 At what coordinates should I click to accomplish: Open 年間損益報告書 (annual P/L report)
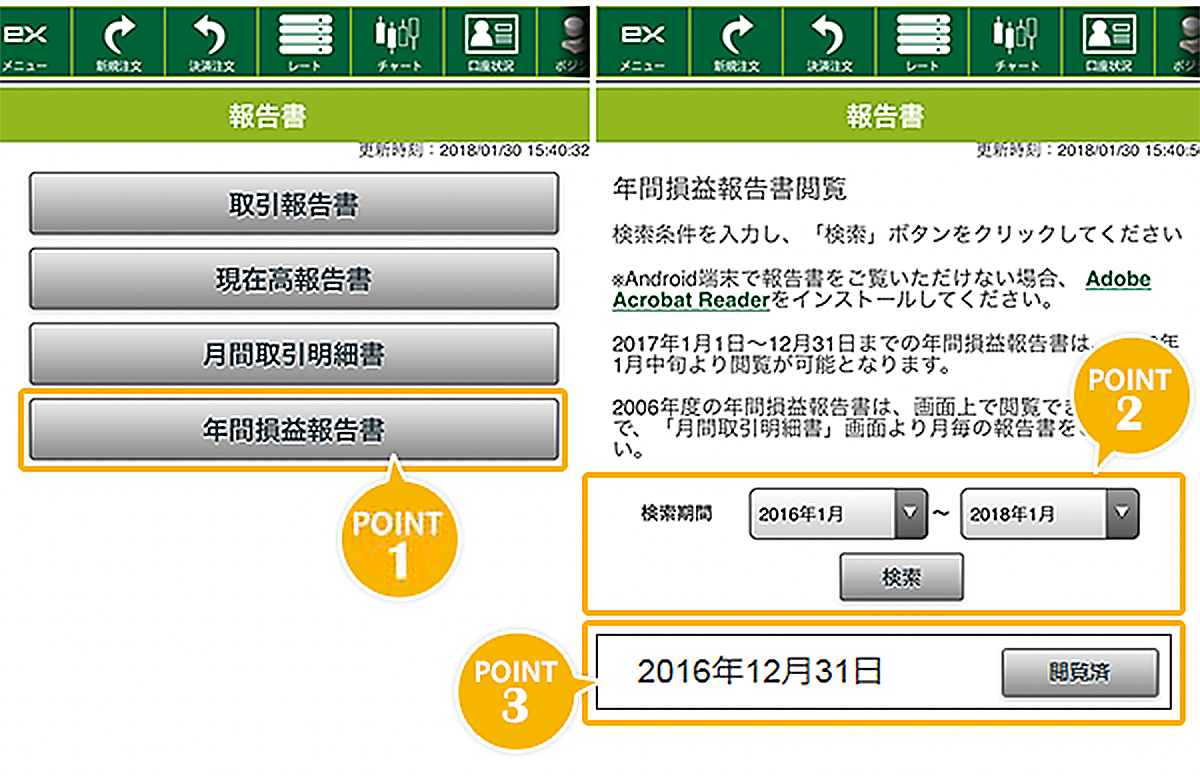click(x=295, y=430)
